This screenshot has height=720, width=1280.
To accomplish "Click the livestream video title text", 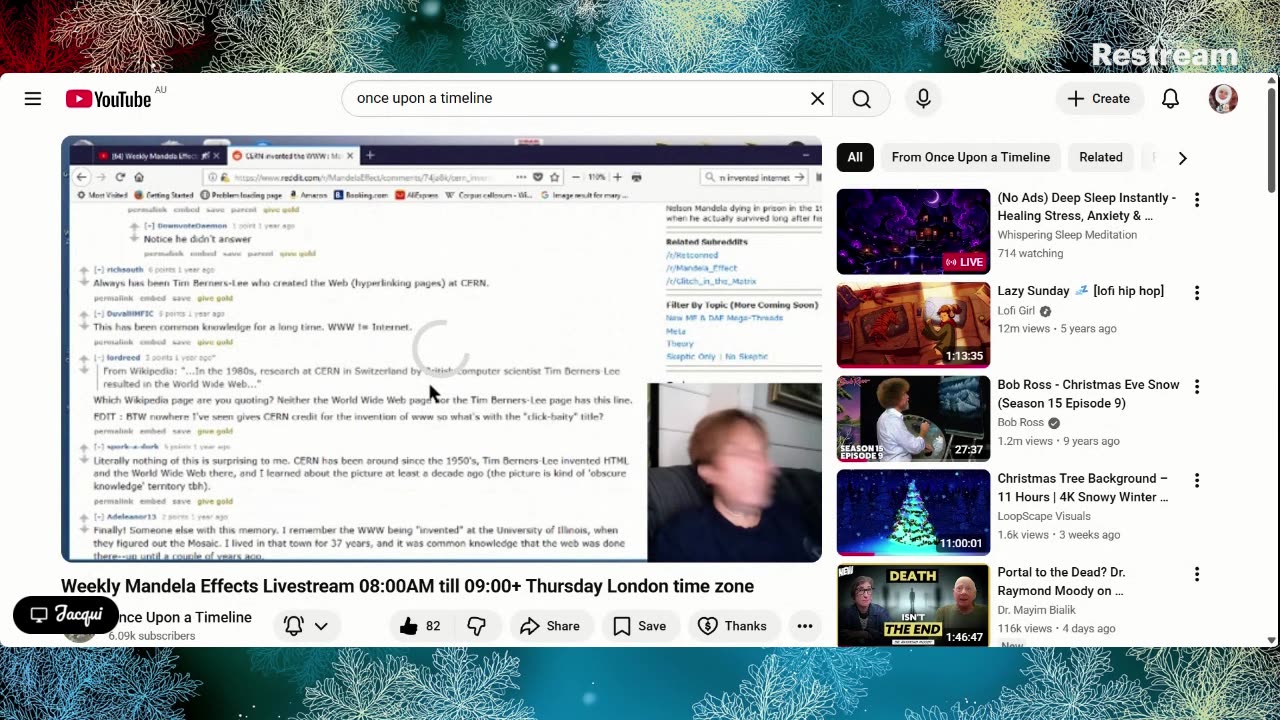I will pos(407,586).
